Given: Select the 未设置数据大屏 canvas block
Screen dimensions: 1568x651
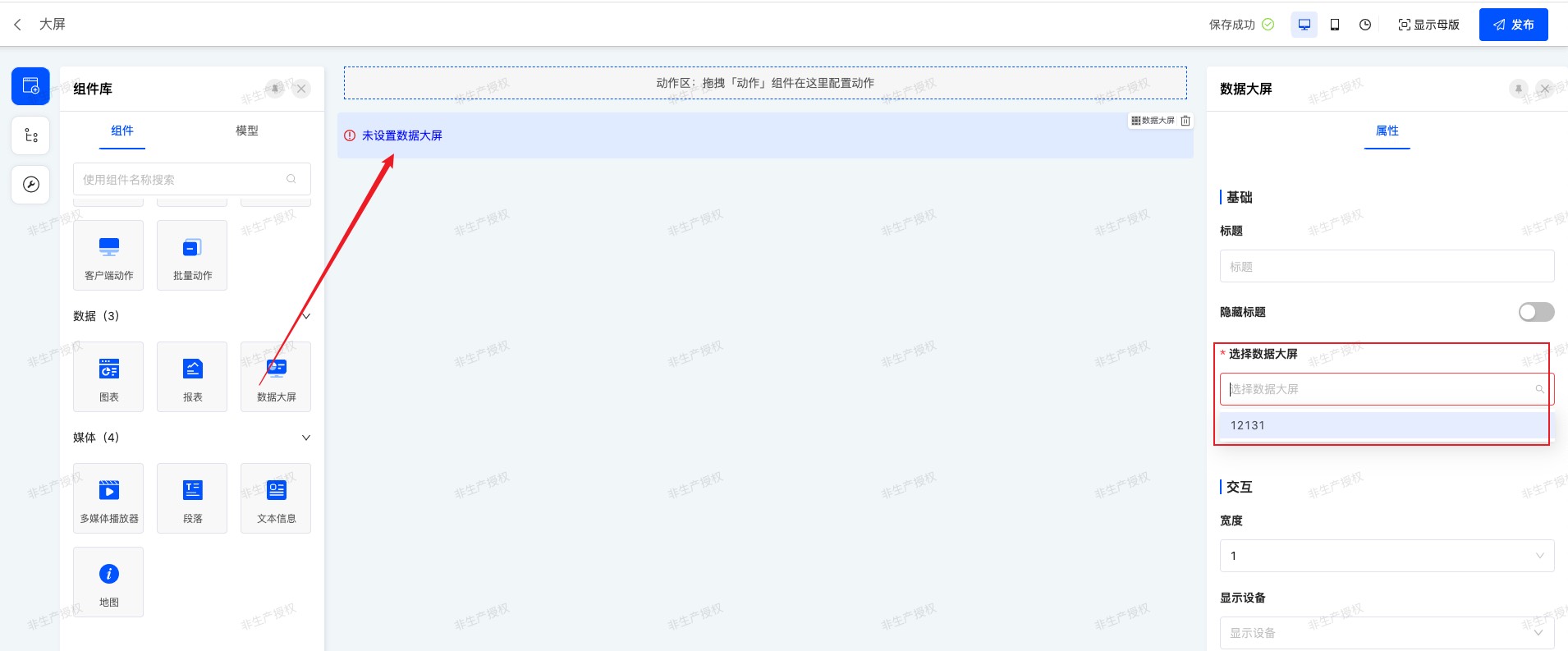Looking at the screenshot, I should click(x=765, y=135).
